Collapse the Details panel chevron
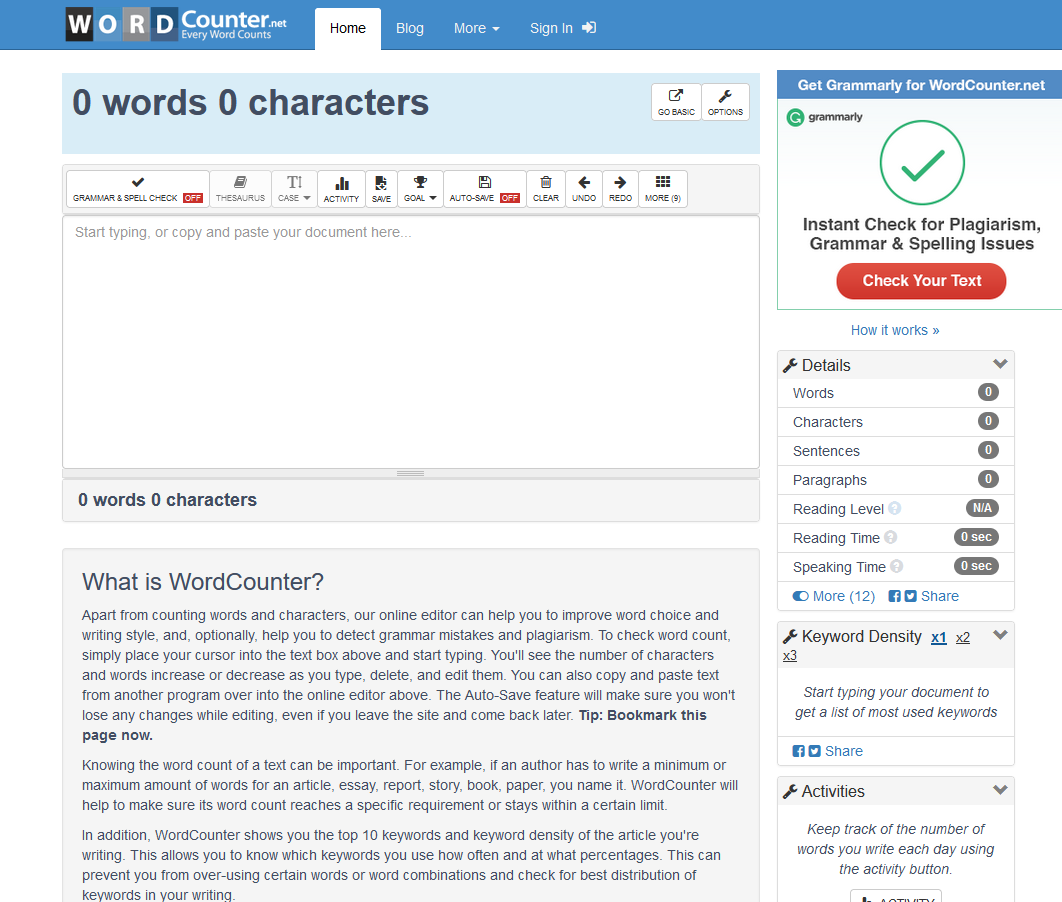Viewport: 1062px width, 902px height. click(1000, 364)
